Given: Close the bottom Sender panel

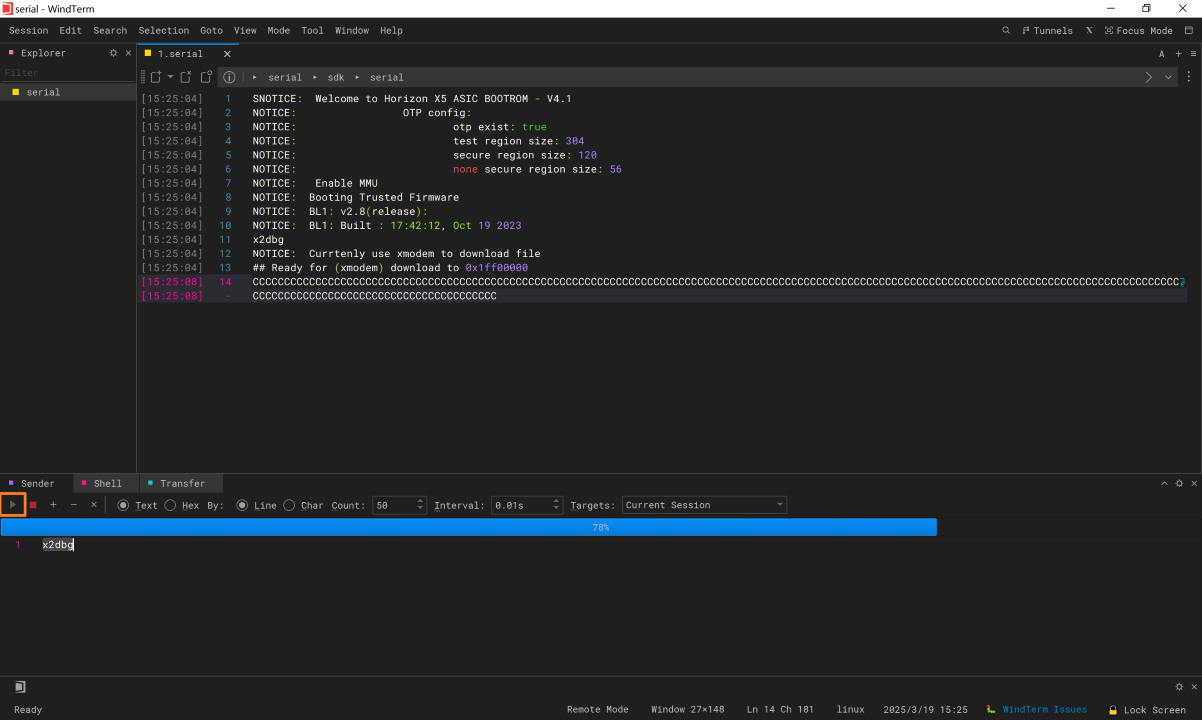Looking at the screenshot, I should [1193, 483].
